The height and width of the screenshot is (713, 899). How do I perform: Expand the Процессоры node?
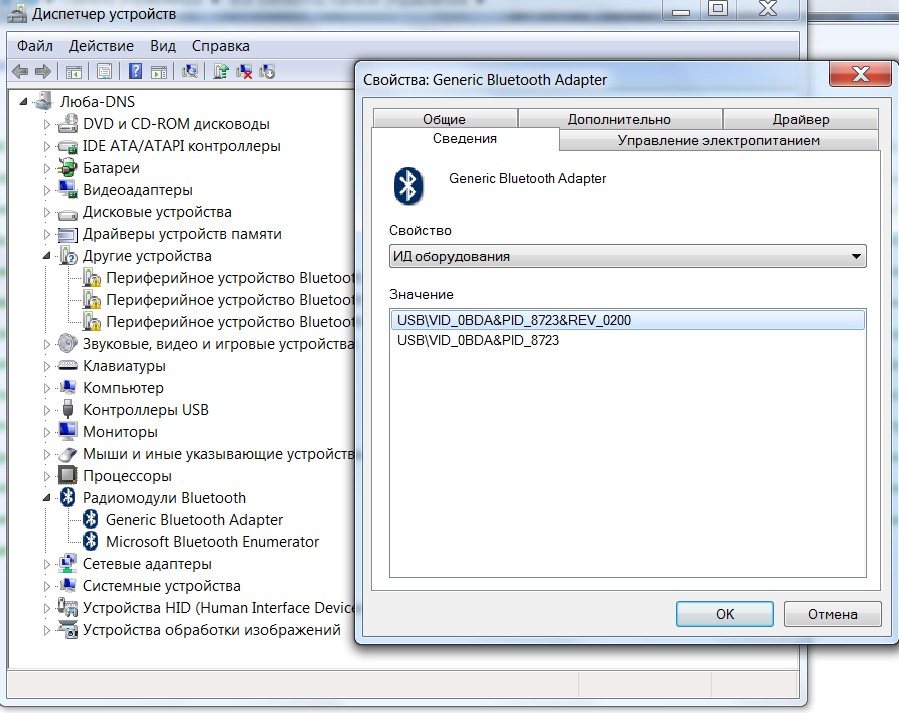pos(47,476)
